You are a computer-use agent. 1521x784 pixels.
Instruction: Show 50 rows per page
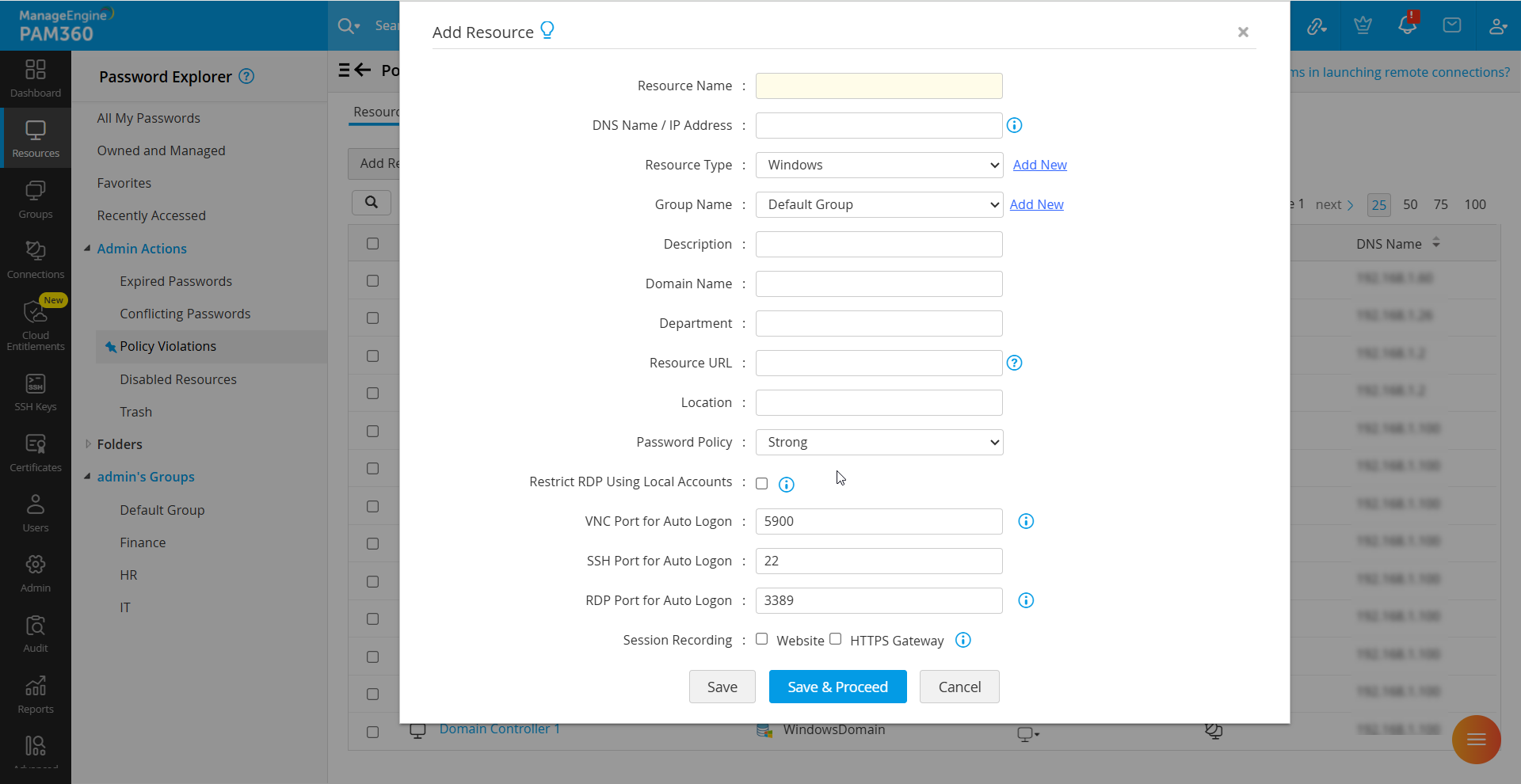(x=1410, y=204)
